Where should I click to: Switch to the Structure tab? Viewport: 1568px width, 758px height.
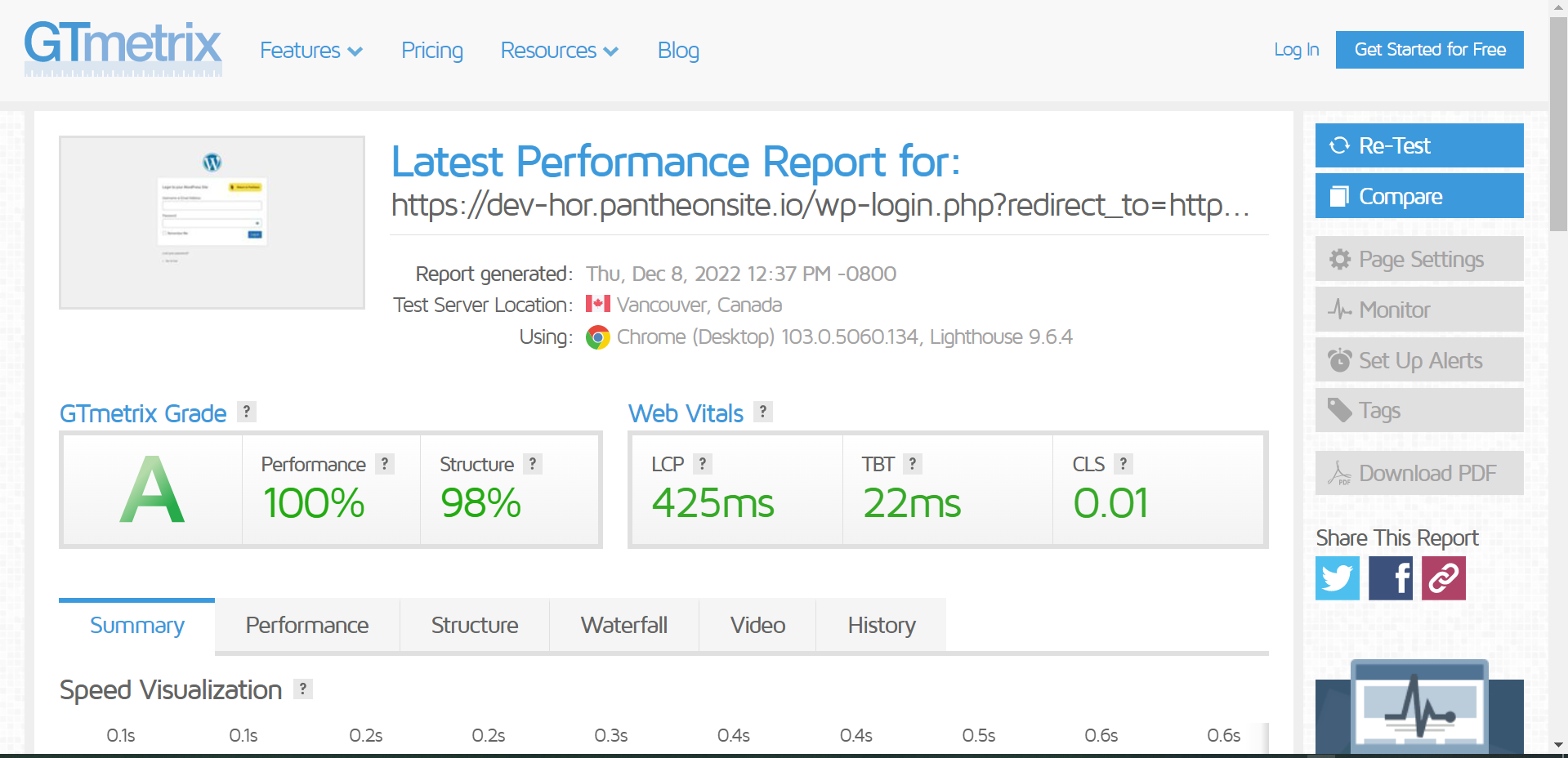[x=474, y=624]
